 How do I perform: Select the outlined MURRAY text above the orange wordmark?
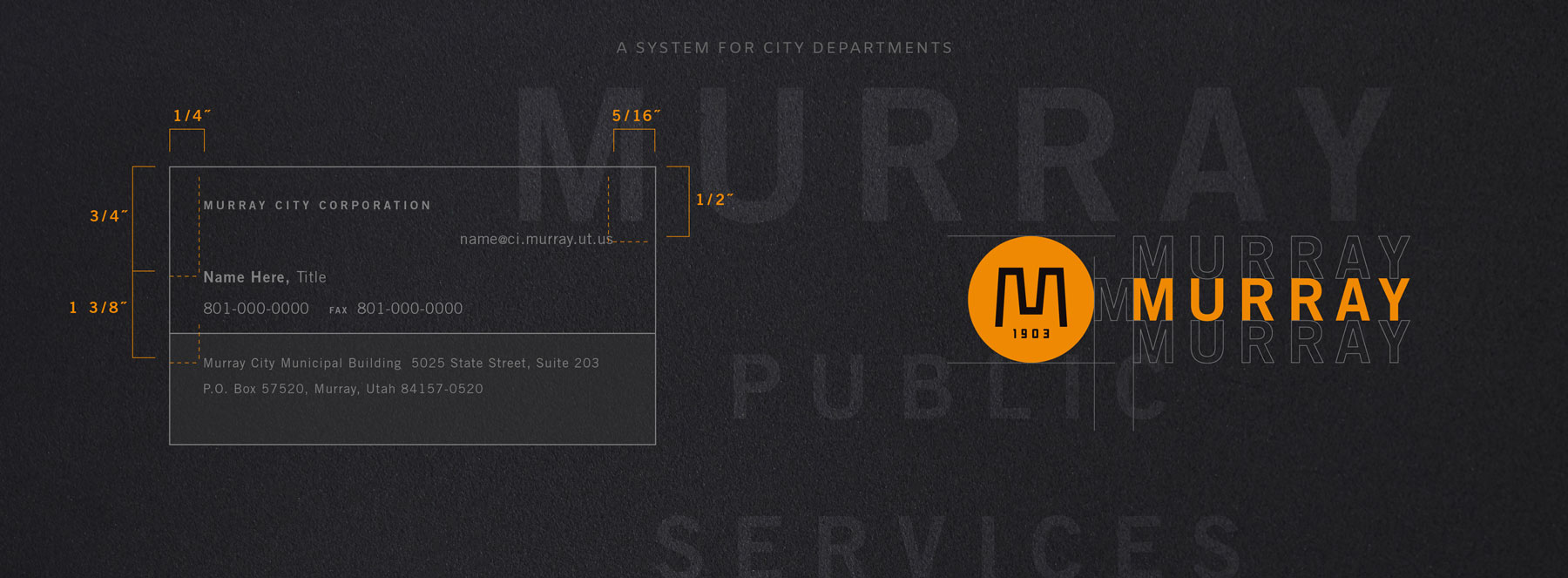pos(1272,256)
